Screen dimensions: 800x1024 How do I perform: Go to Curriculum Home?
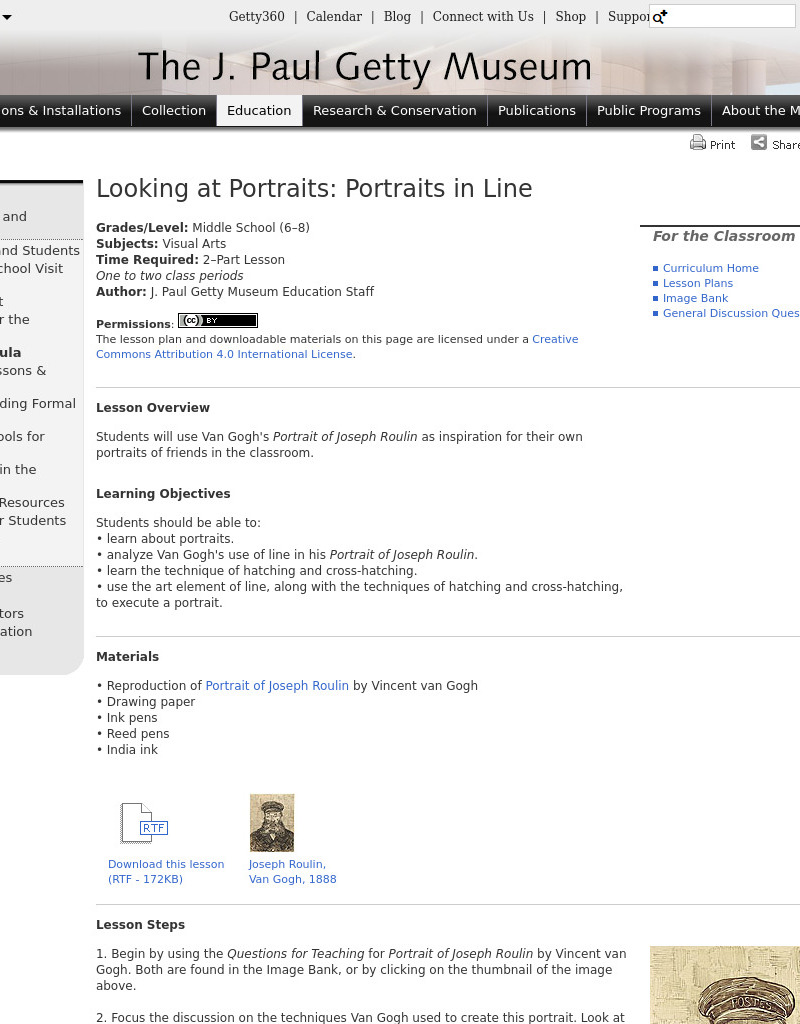(x=710, y=268)
